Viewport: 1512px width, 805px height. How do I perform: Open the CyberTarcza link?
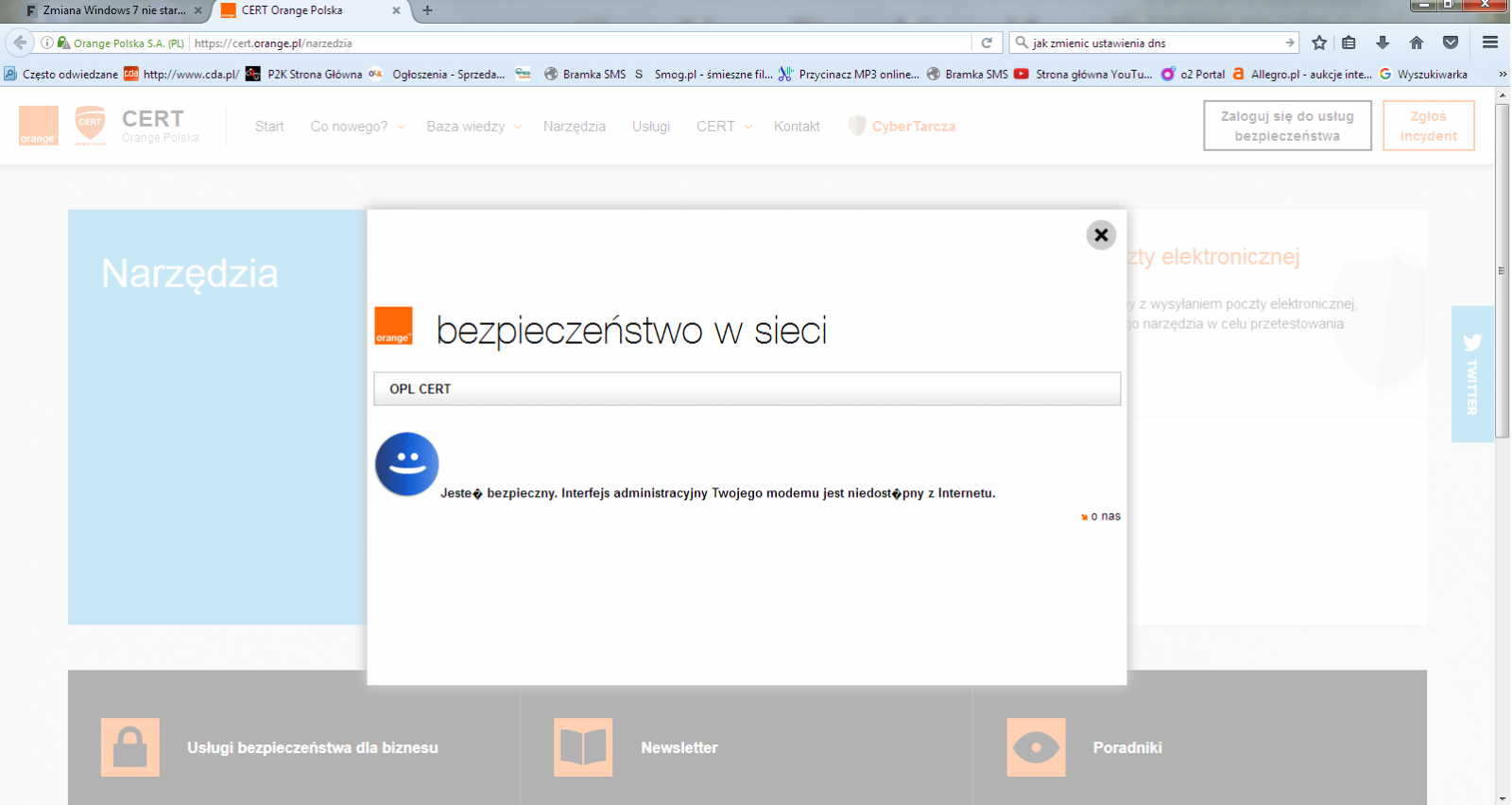pyautogui.click(x=902, y=127)
